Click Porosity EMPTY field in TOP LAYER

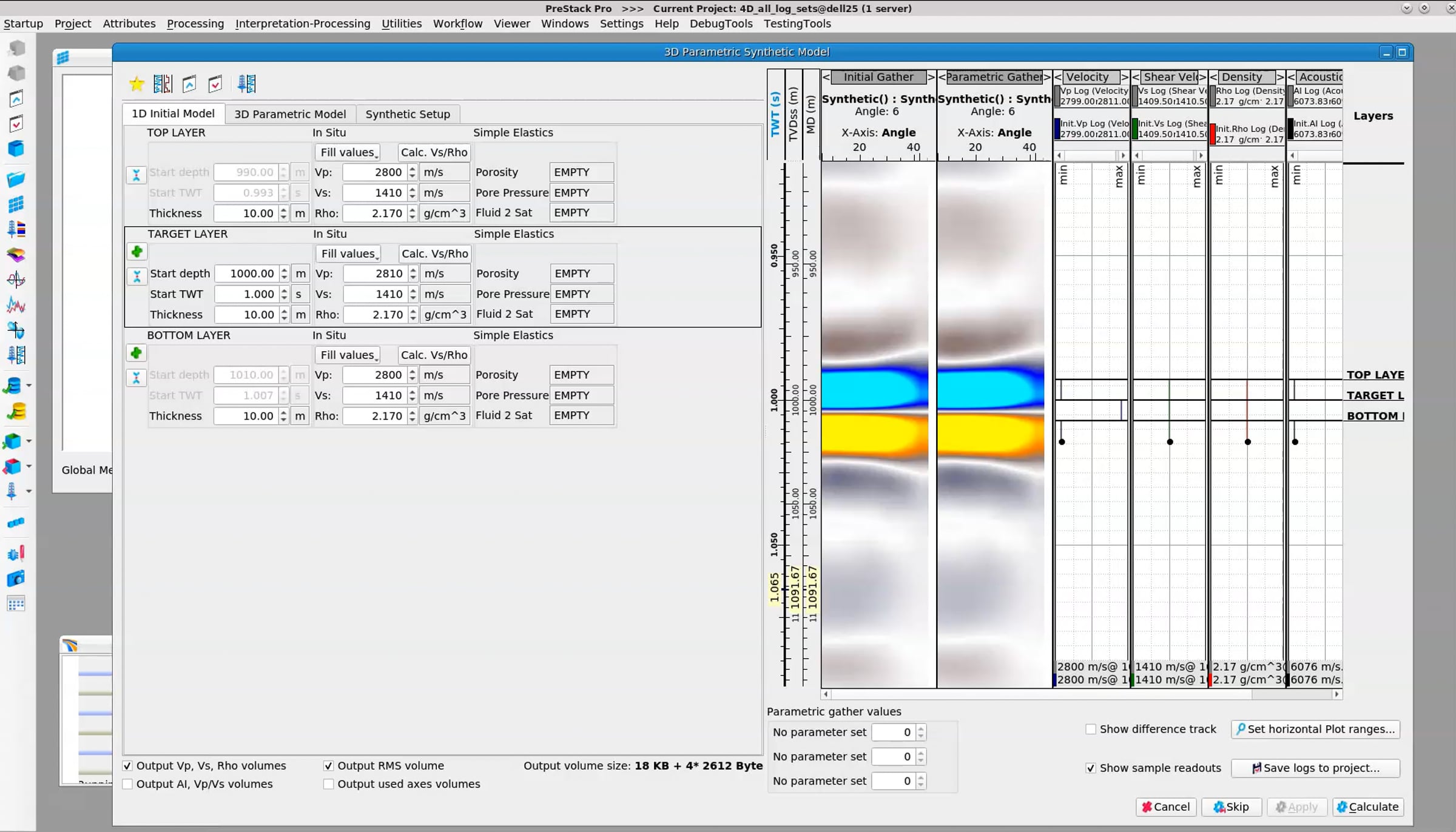[x=581, y=172]
